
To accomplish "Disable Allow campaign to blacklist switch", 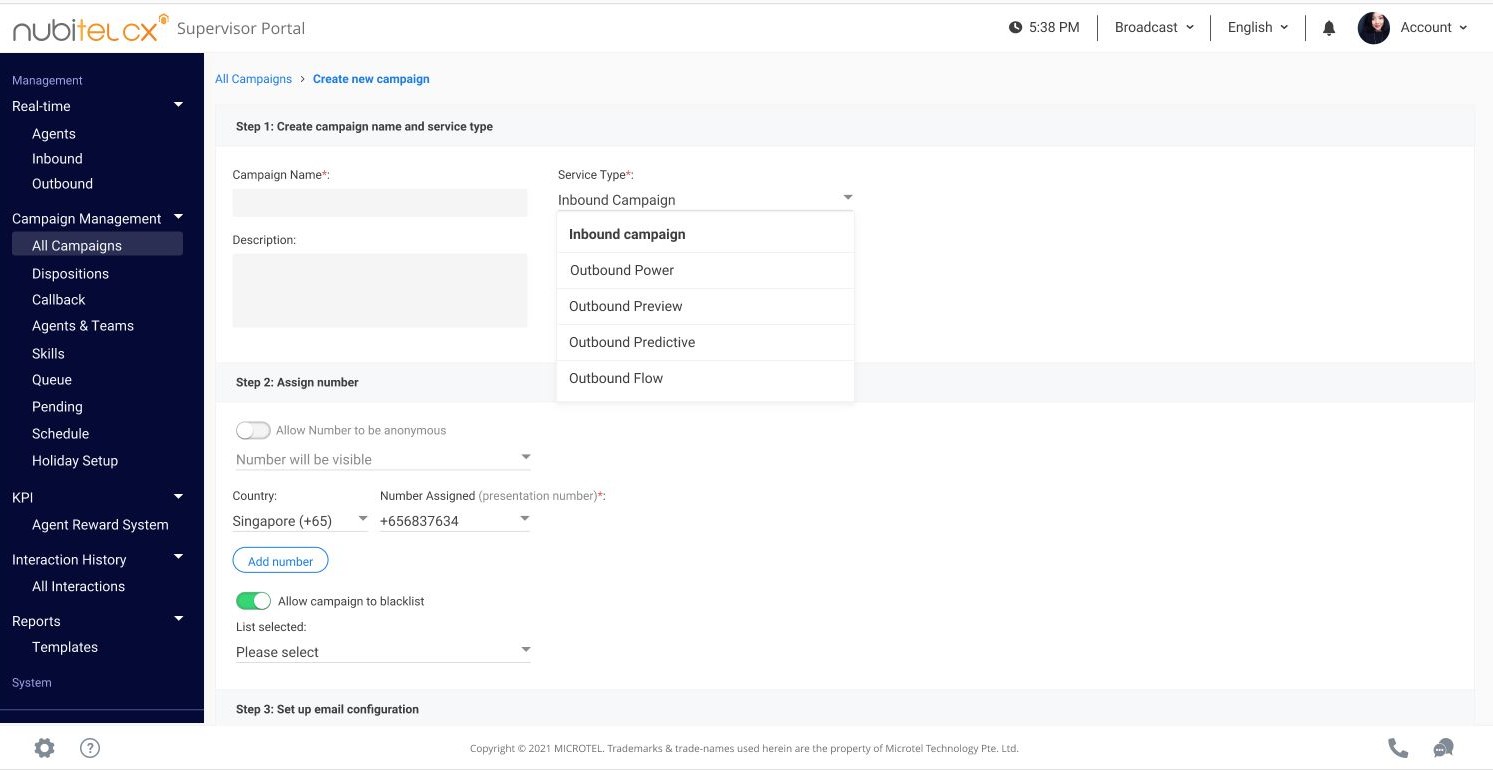I will pyautogui.click(x=253, y=601).
